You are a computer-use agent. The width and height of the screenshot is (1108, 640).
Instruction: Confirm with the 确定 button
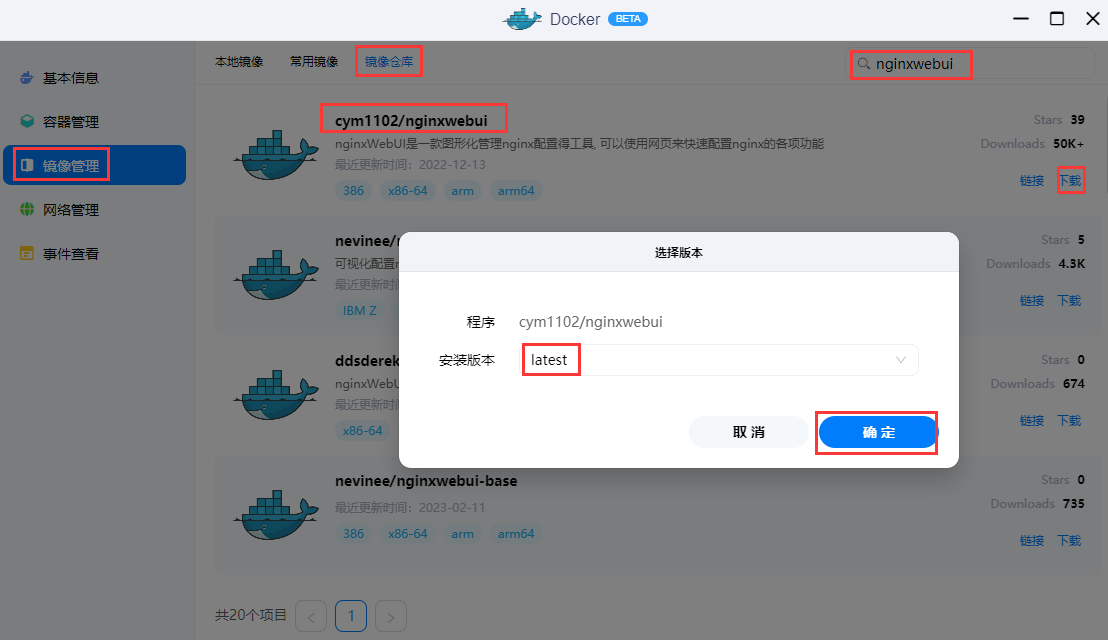coord(878,432)
